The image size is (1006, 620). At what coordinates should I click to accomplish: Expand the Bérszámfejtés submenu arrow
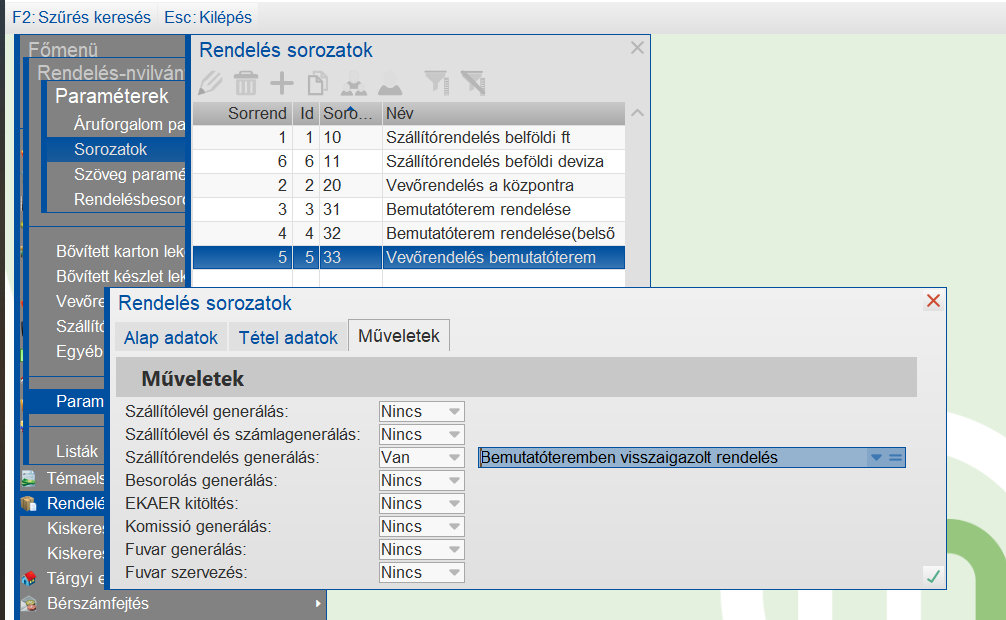click(x=318, y=603)
